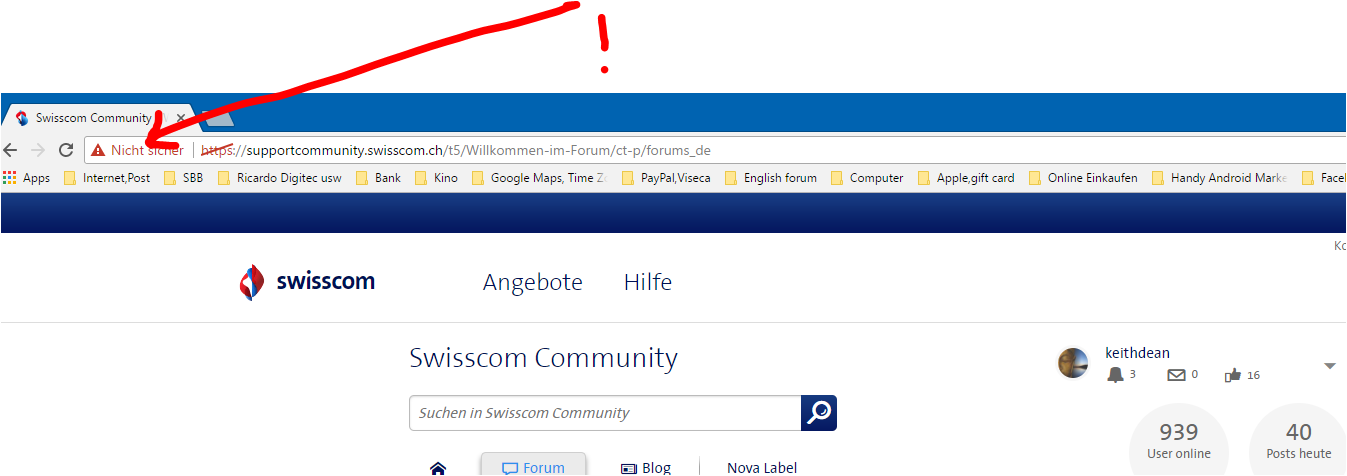Screen dimensions: 1347x476
Task: Click the search magnifier button
Action: [819, 413]
